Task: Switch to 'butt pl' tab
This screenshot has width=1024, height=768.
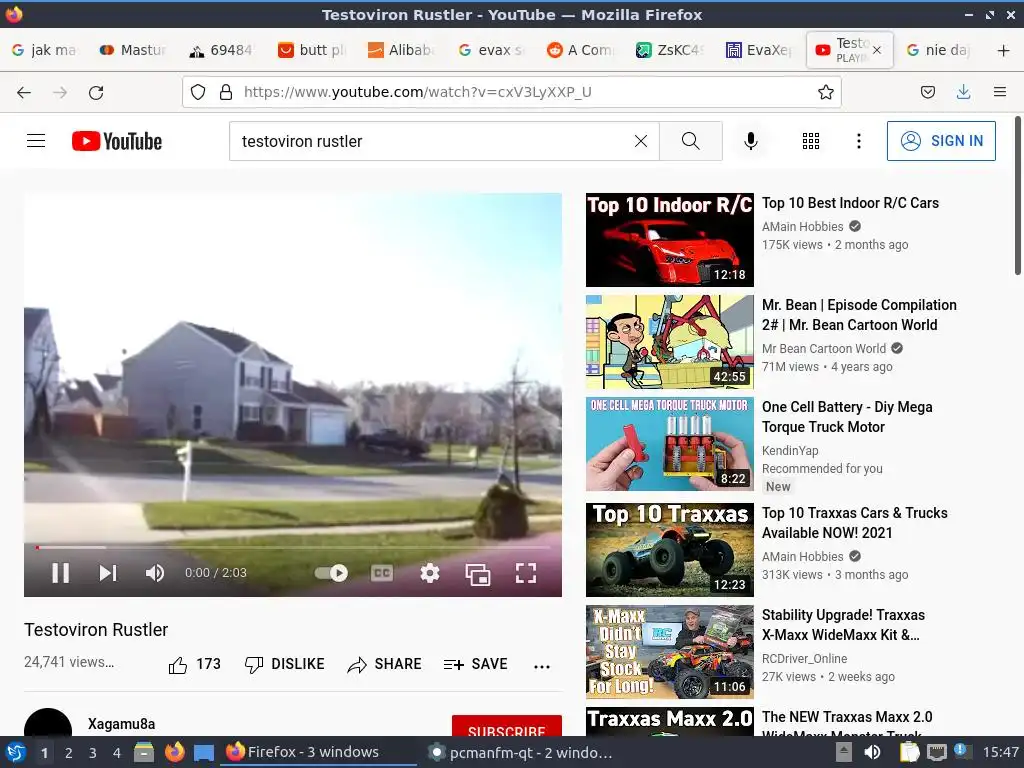Action: 312,50
